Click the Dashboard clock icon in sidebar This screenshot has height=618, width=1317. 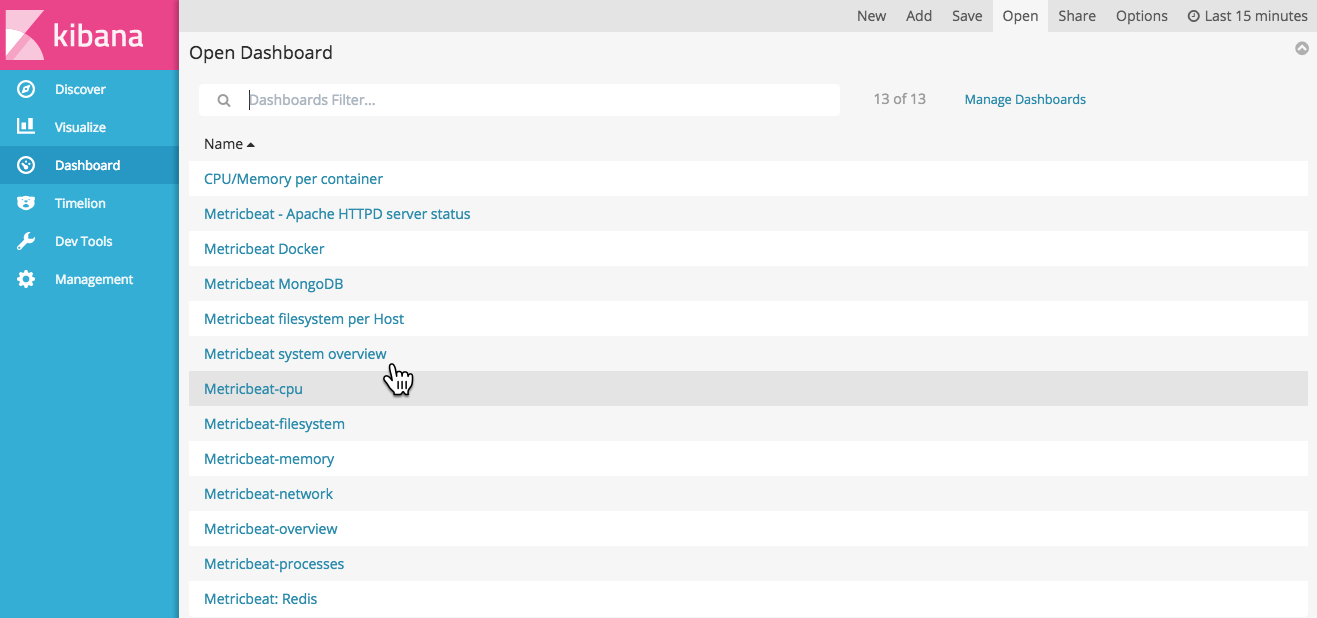[25, 165]
